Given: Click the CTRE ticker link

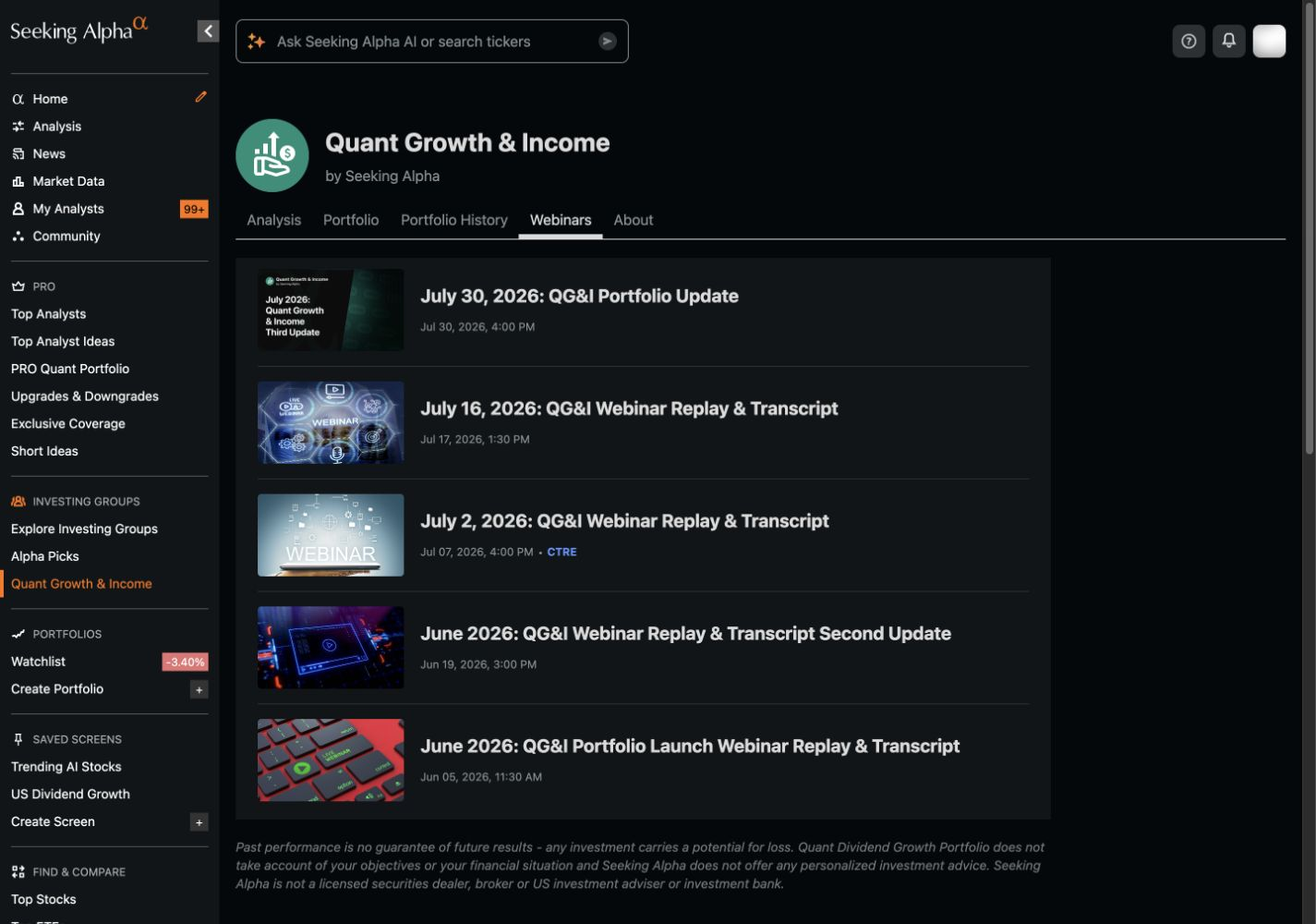Looking at the screenshot, I should [561, 553].
